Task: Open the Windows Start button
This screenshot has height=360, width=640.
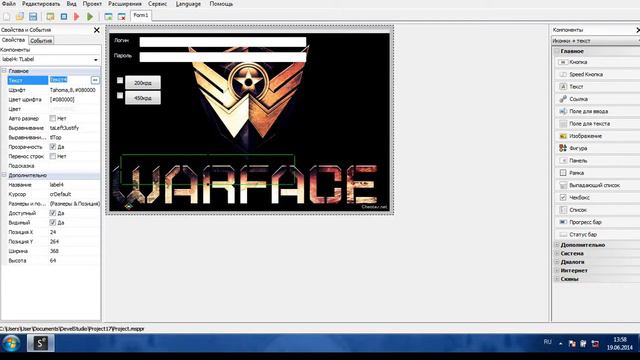Action: [11, 343]
